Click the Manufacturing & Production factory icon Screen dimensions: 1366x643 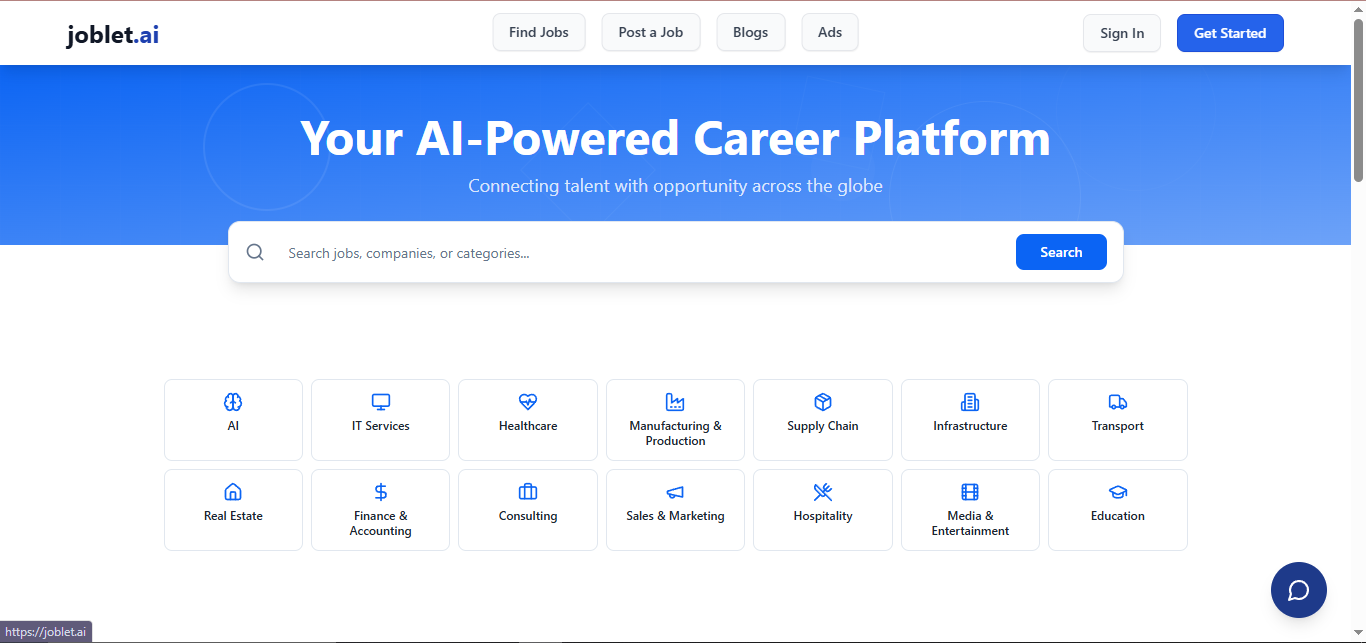pos(675,402)
